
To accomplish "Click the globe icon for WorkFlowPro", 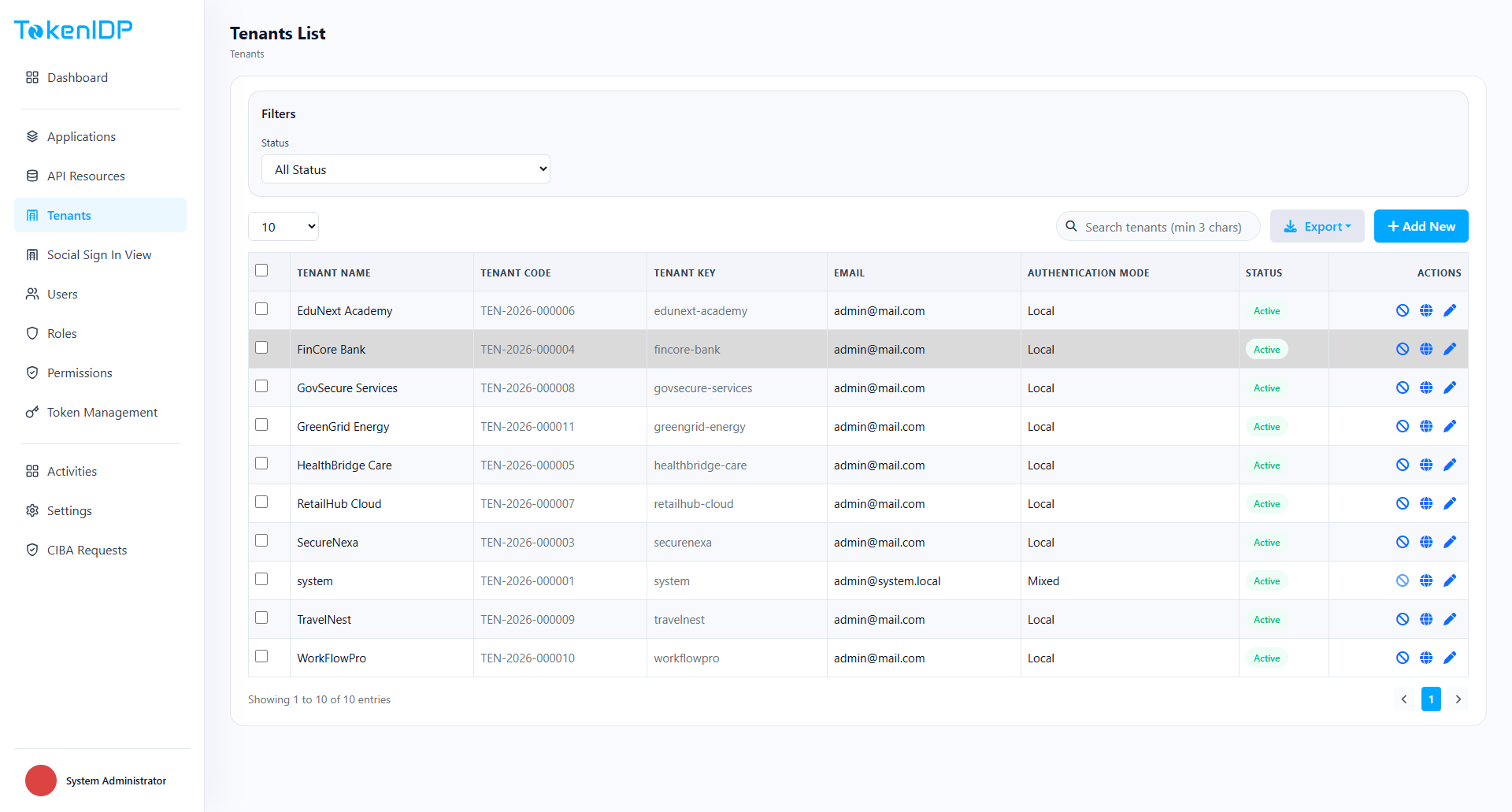I will coord(1426,658).
